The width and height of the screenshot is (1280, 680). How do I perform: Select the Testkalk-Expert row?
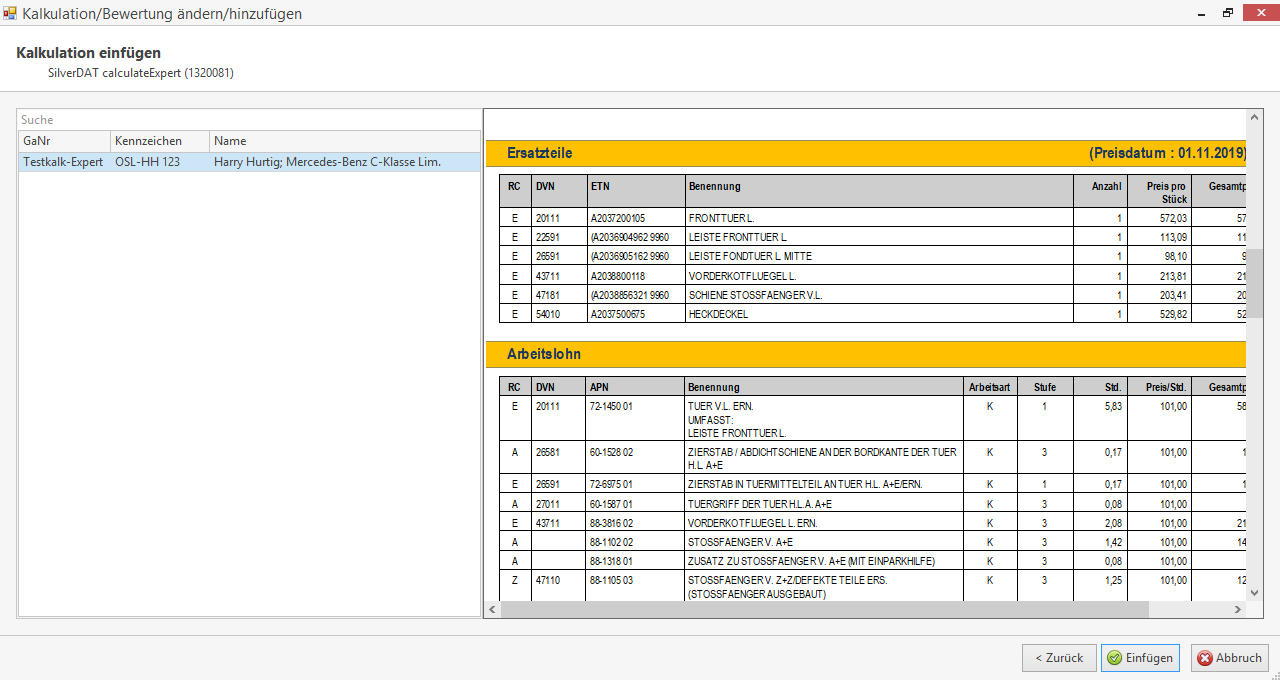tap(62, 162)
